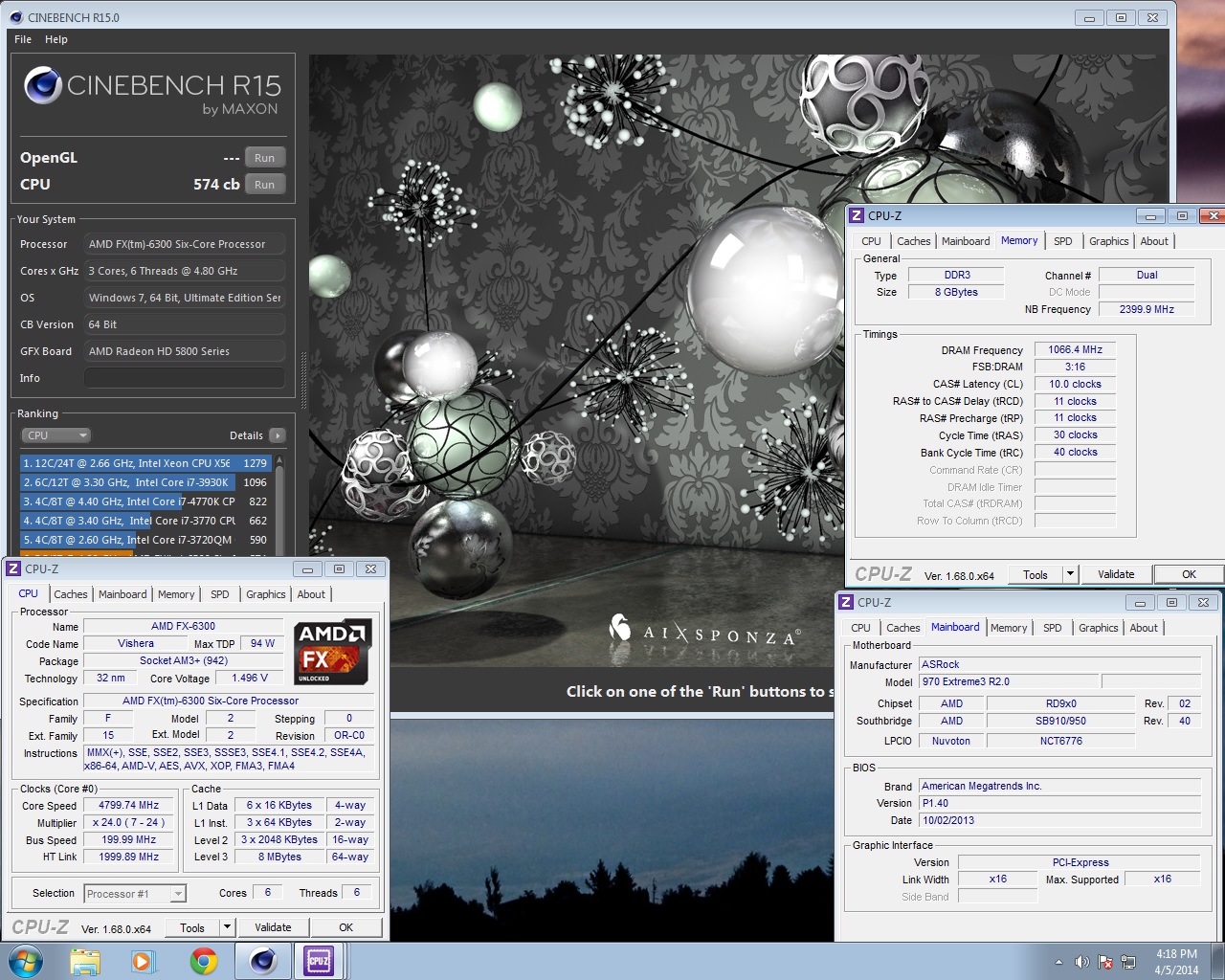Viewport: 1225px width, 980px height.
Task: Click the volume speaker tray icon
Action: click(1081, 962)
